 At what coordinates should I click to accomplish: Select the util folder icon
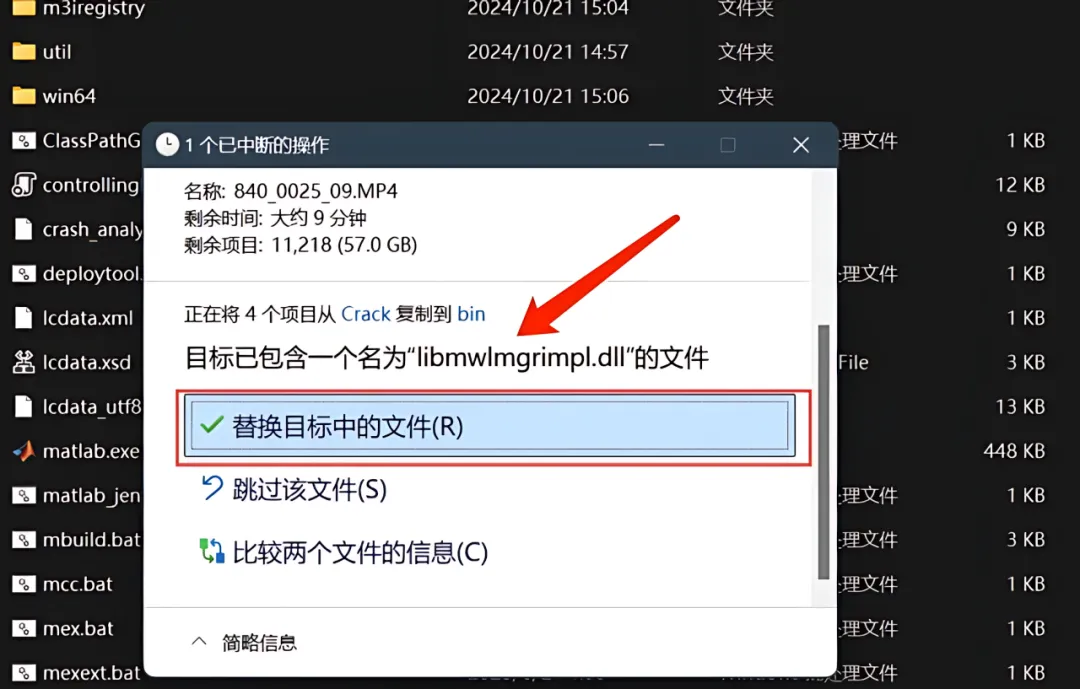(24, 52)
